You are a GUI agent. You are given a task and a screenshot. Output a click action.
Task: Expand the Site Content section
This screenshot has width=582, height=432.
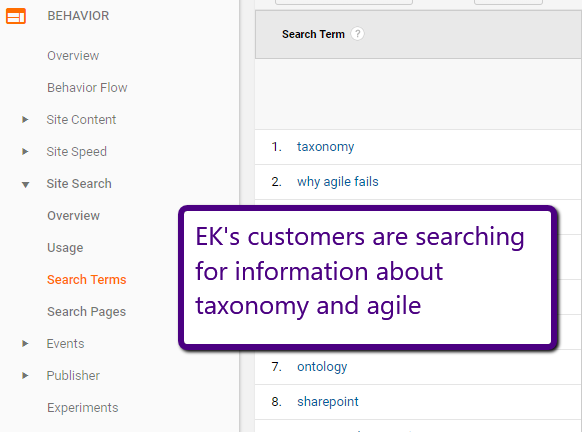25,120
